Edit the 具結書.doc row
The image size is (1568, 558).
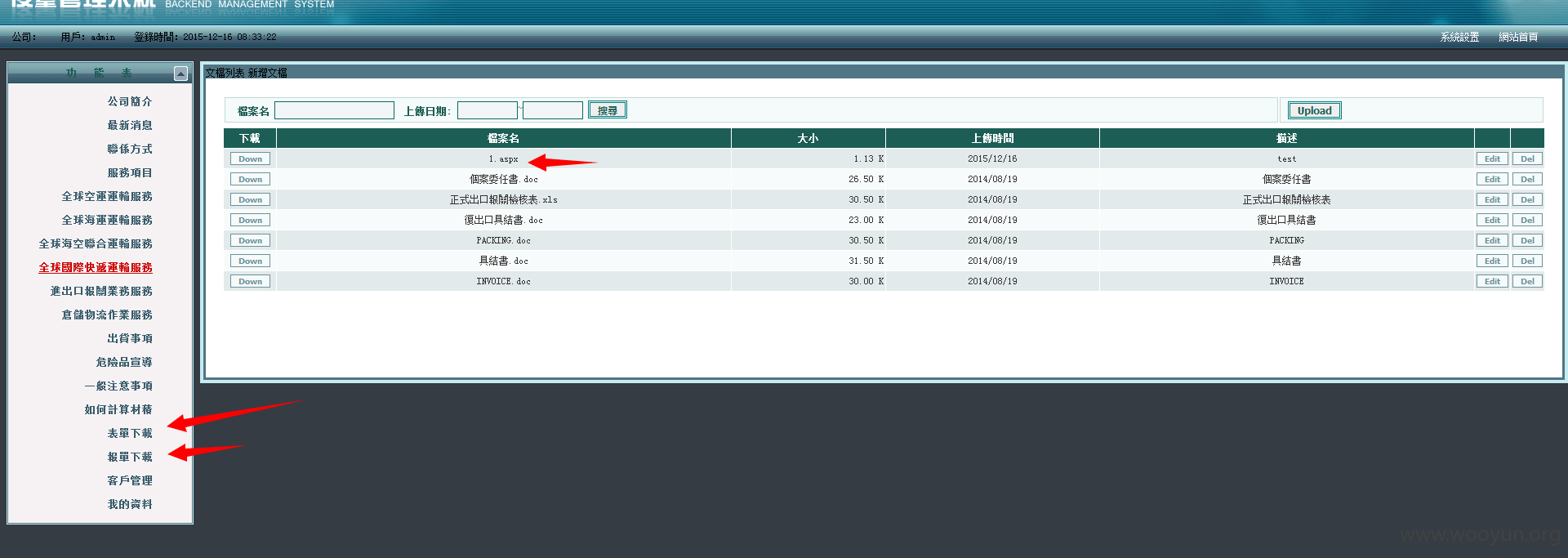(x=1492, y=261)
